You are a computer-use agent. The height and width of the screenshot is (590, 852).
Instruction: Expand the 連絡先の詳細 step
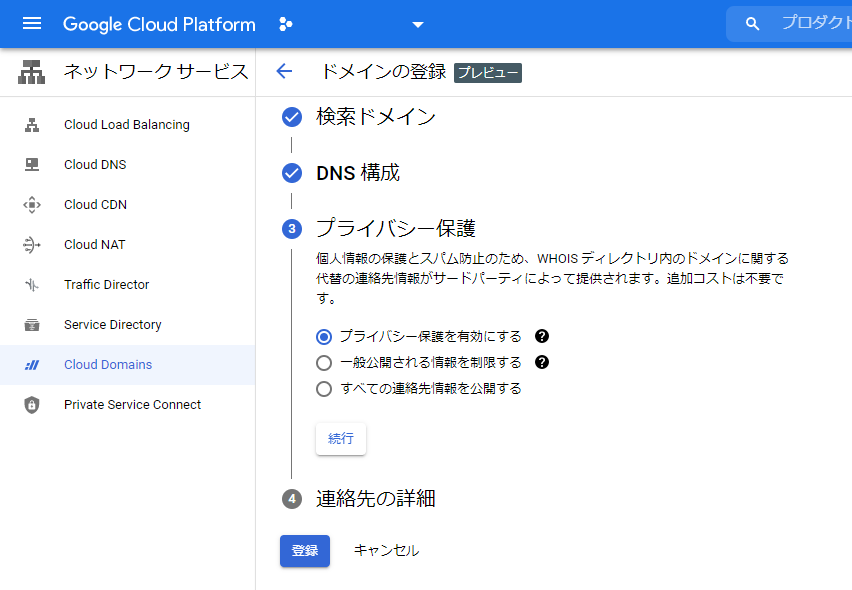tap(376, 499)
